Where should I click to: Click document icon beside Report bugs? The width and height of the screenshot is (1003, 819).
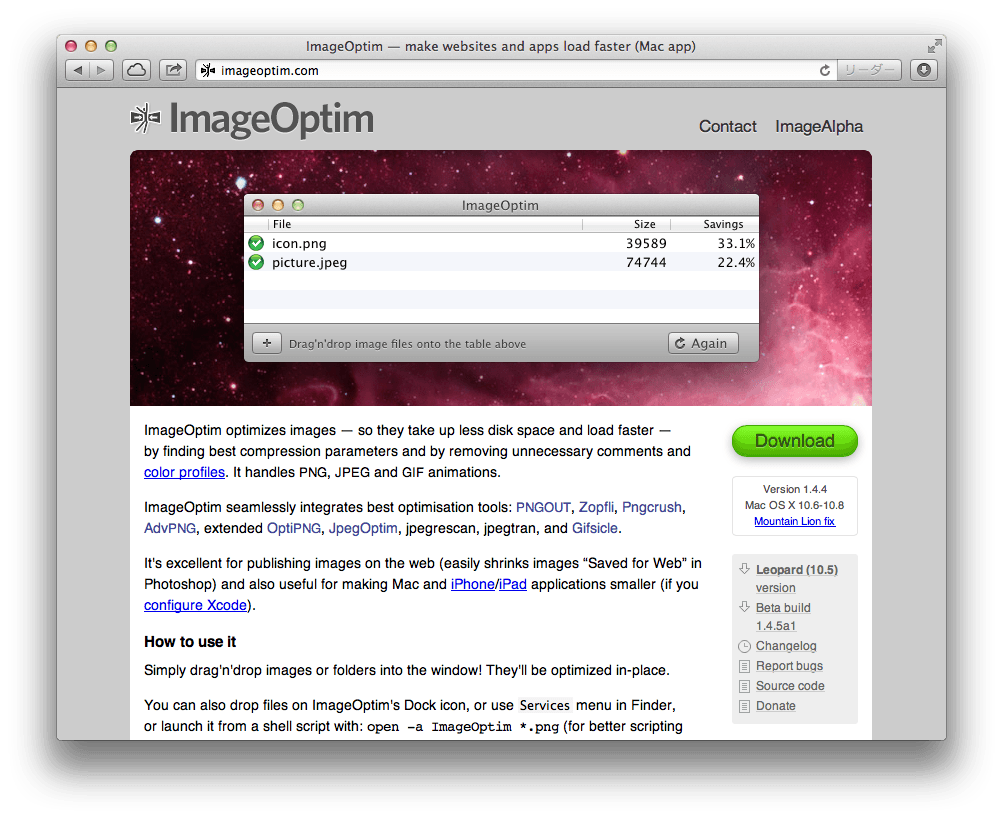744,666
